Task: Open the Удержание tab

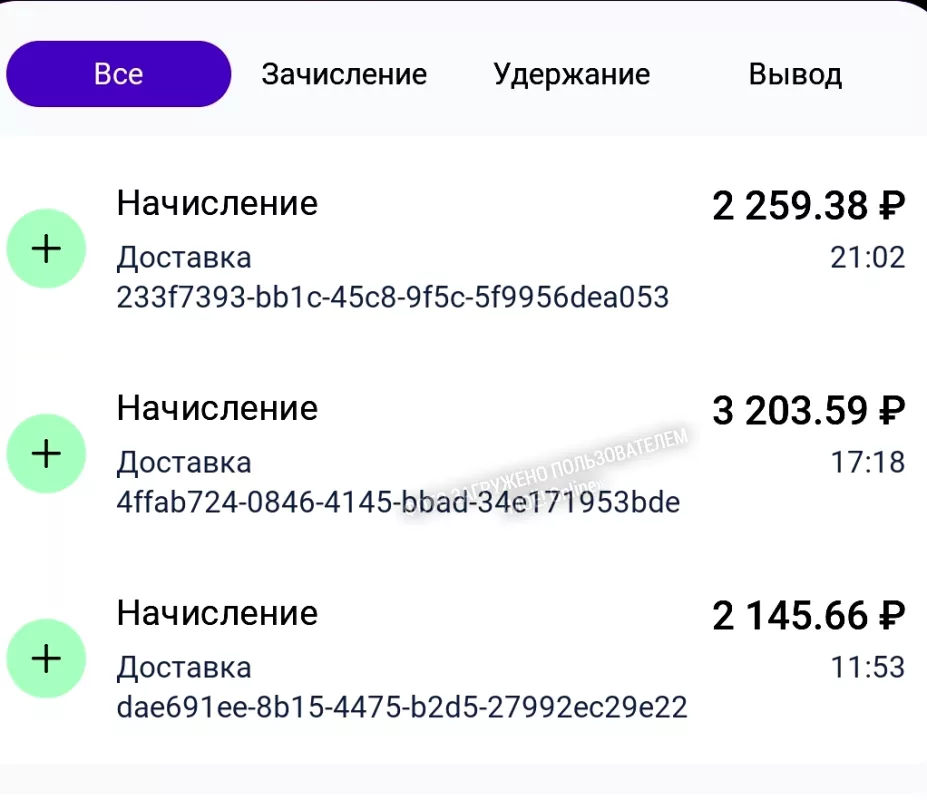Action: click(x=571, y=74)
